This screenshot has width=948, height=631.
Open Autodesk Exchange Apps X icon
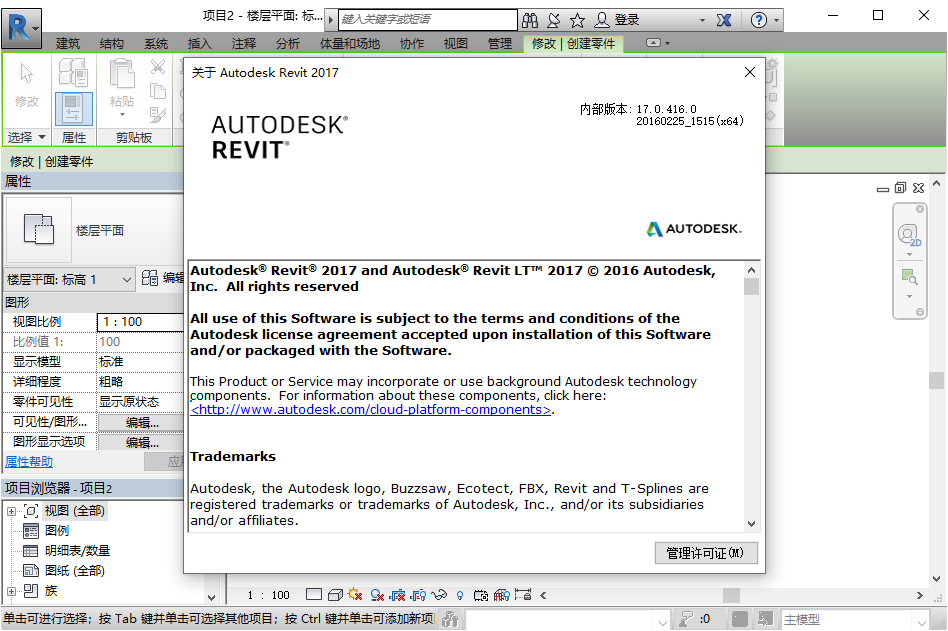click(724, 21)
